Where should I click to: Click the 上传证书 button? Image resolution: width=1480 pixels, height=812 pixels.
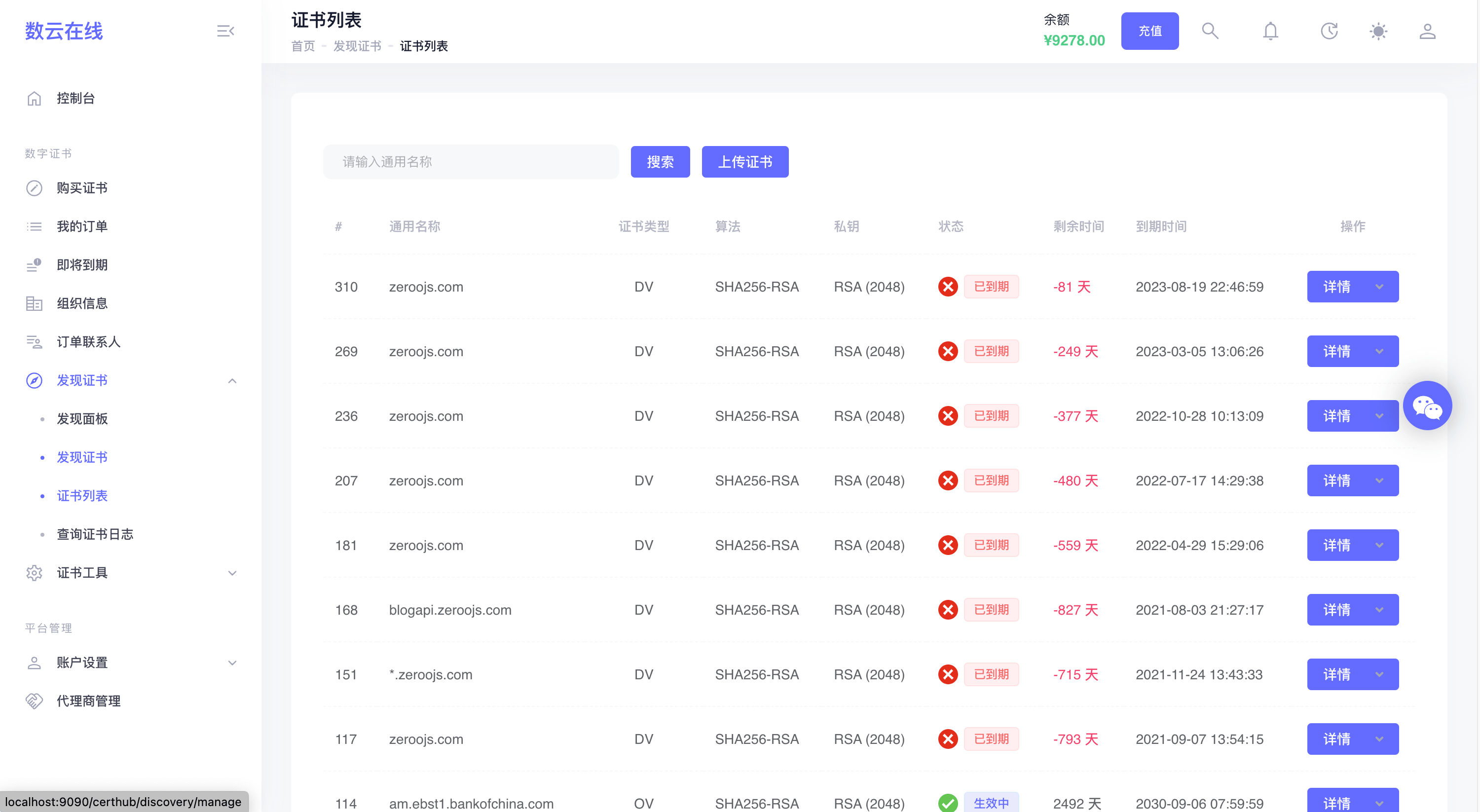coord(744,162)
